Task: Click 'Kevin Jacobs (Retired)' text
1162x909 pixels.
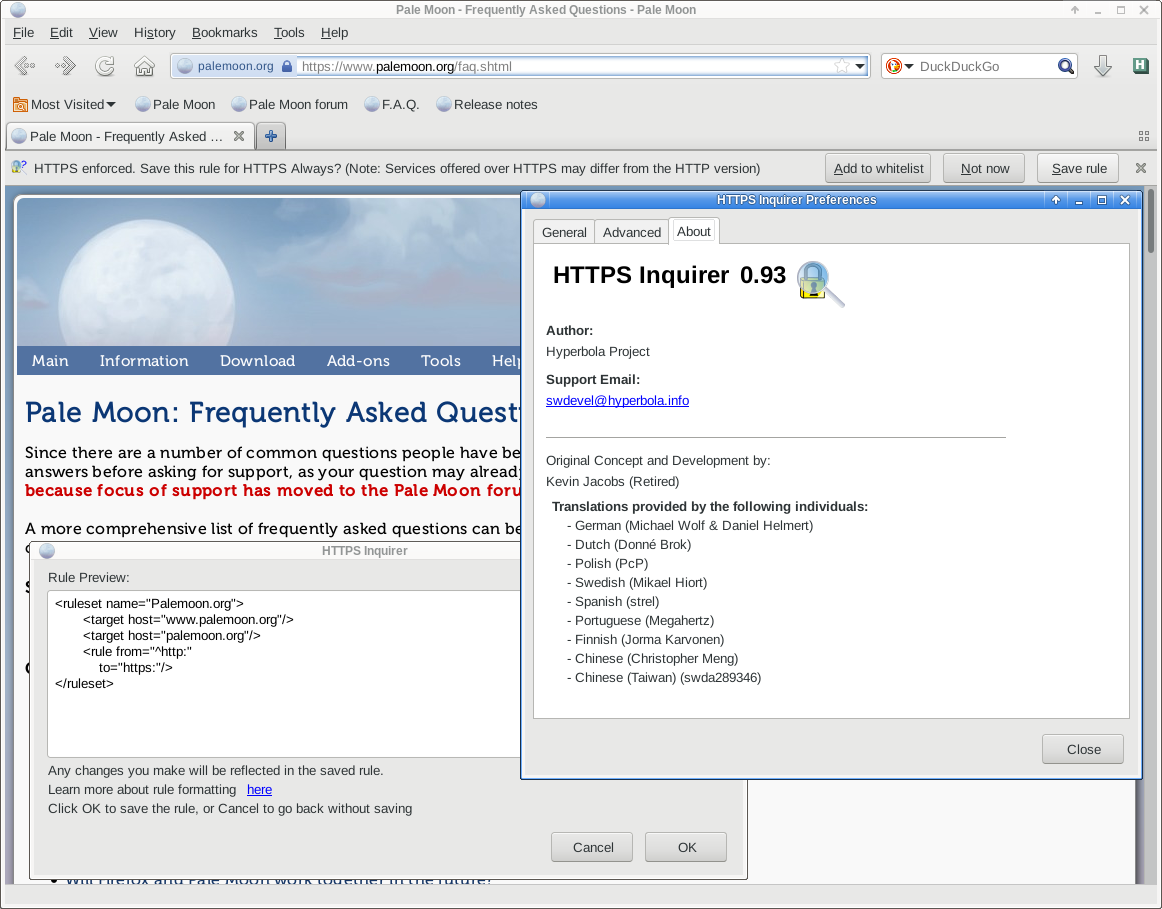Action: pos(612,482)
